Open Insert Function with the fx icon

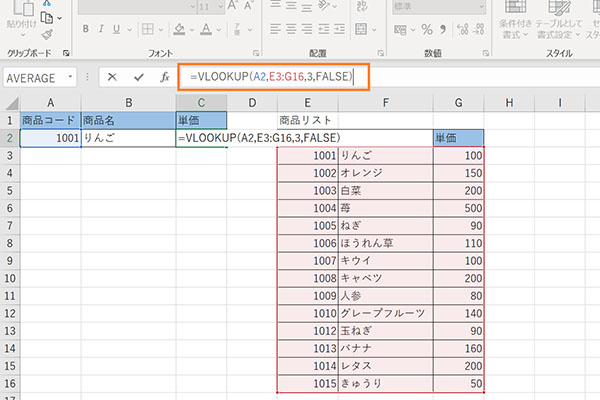pos(162,76)
